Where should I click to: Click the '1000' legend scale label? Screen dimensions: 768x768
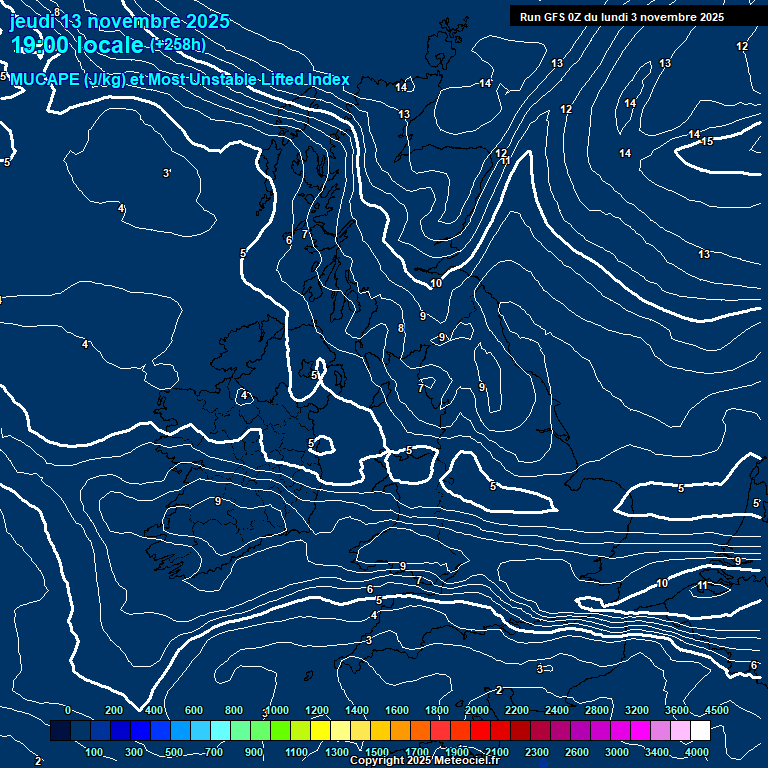(277, 710)
